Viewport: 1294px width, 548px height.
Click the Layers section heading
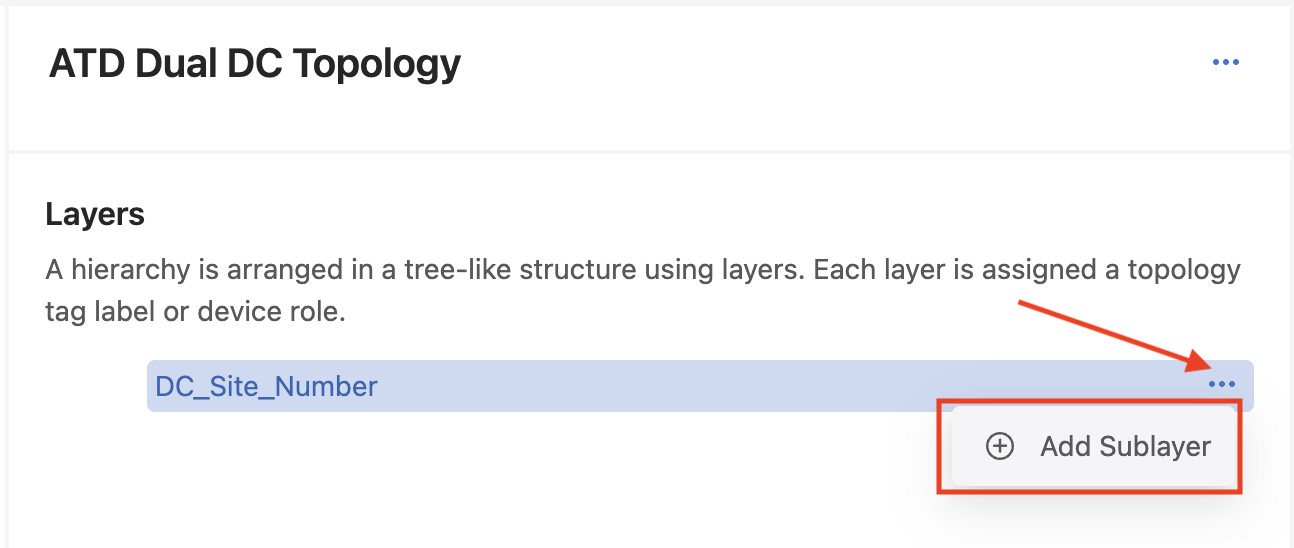pyautogui.click(x=95, y=214)
